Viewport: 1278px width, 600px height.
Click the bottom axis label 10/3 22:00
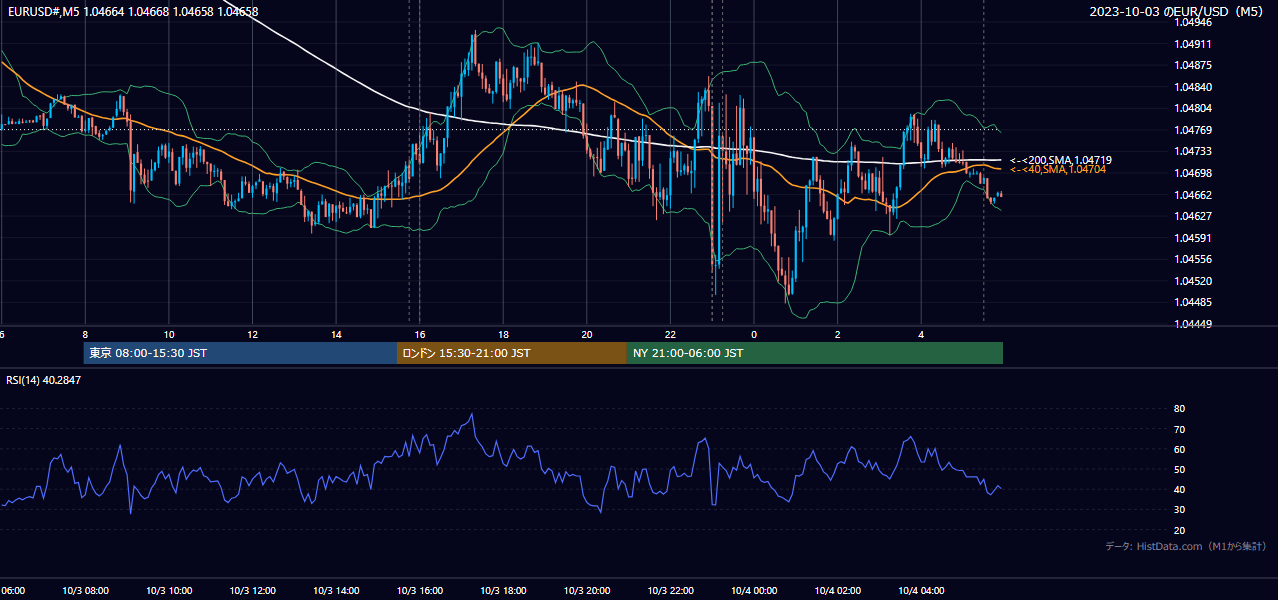tap(671, 591)
